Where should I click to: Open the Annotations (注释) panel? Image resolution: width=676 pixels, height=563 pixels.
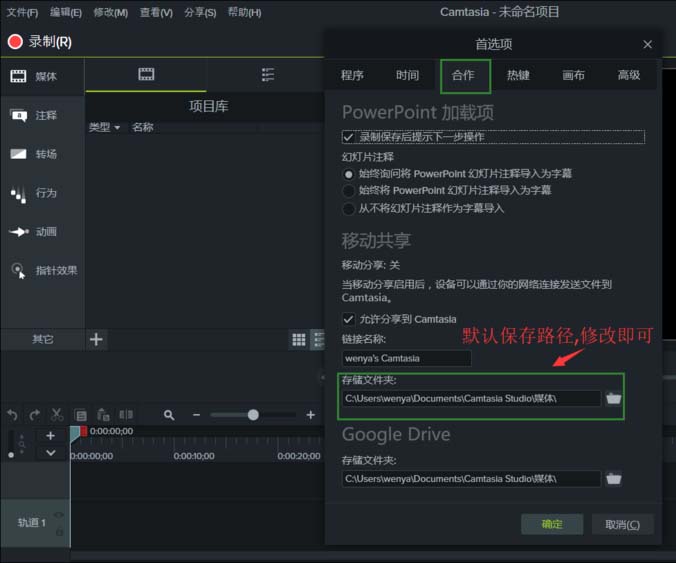pos(33,116)
